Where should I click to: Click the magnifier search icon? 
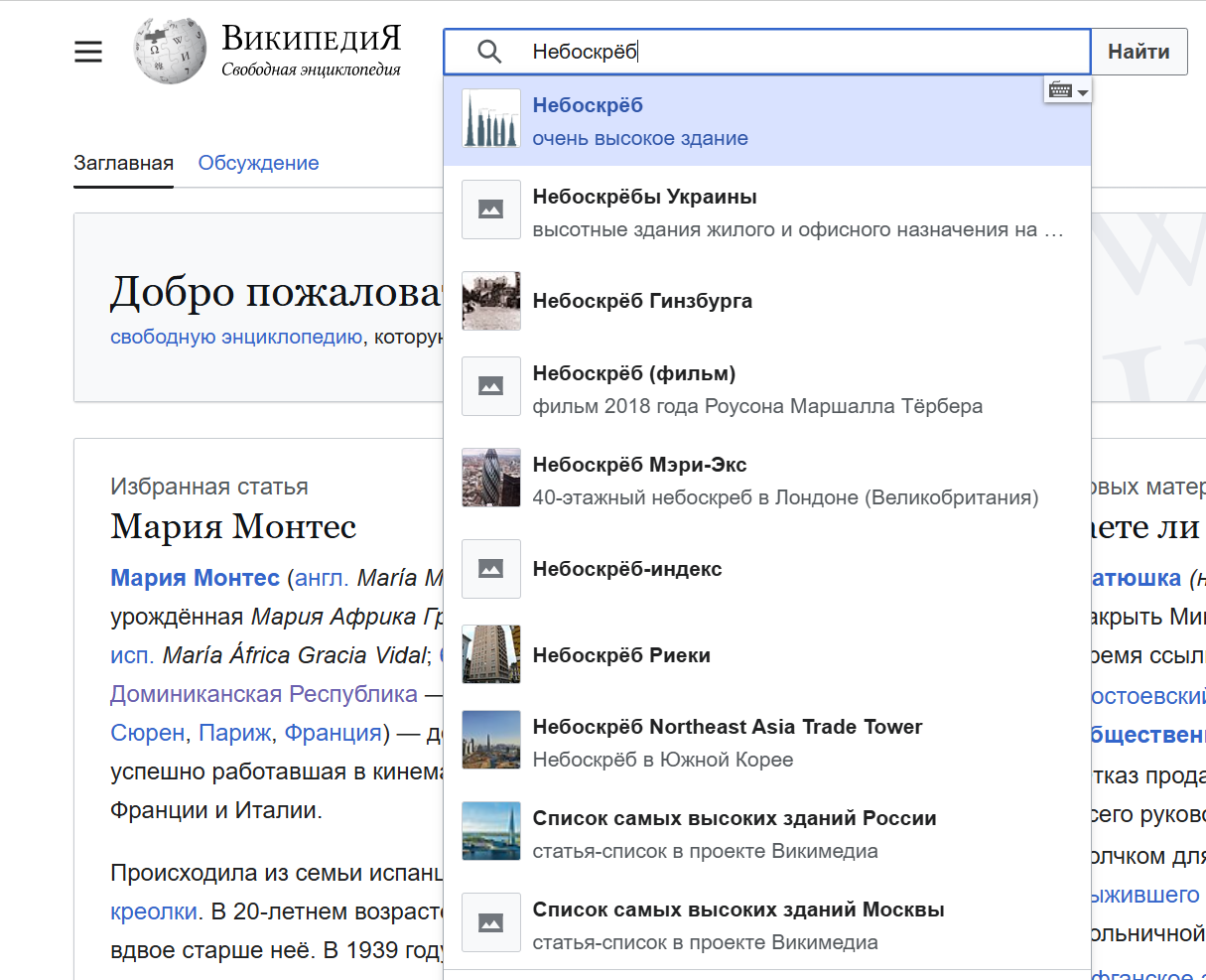(489, 52)
